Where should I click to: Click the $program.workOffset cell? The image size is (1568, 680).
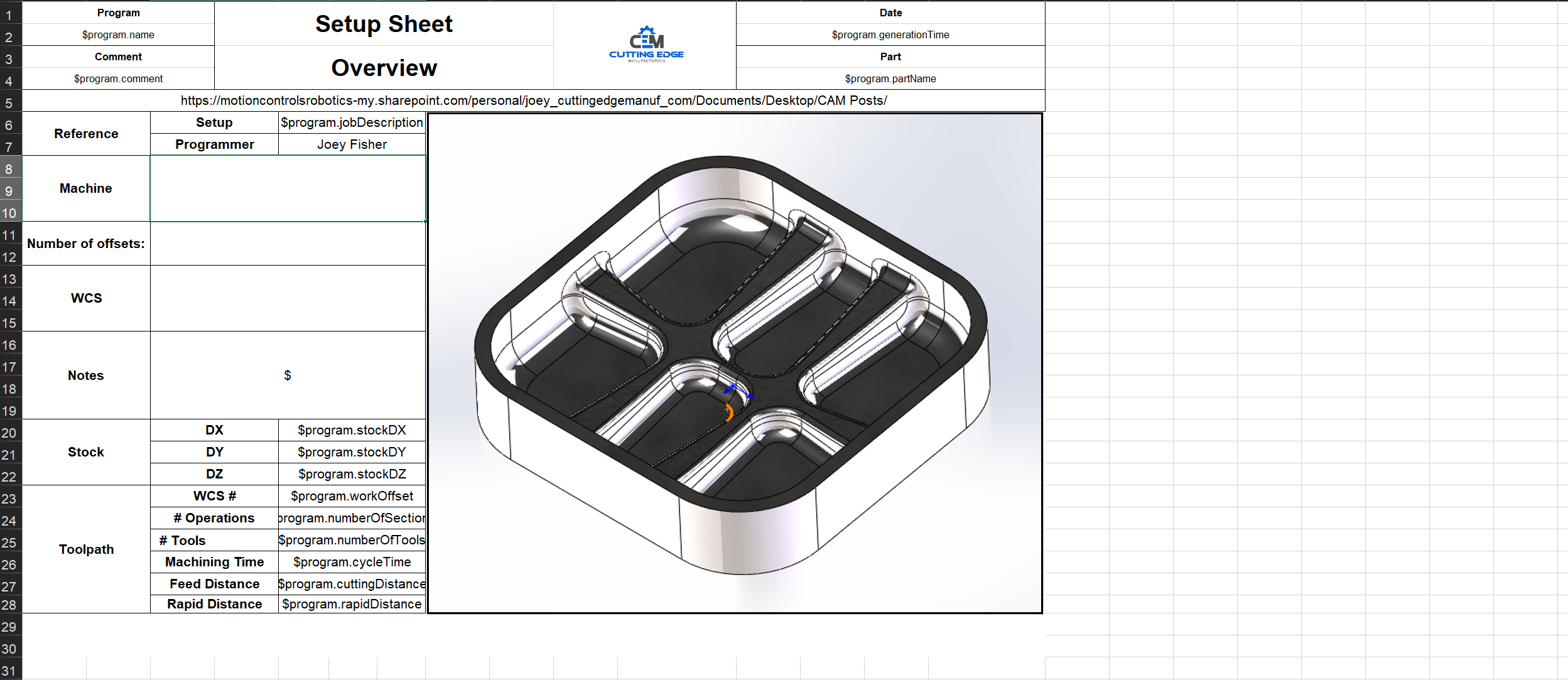pos(352,496)
